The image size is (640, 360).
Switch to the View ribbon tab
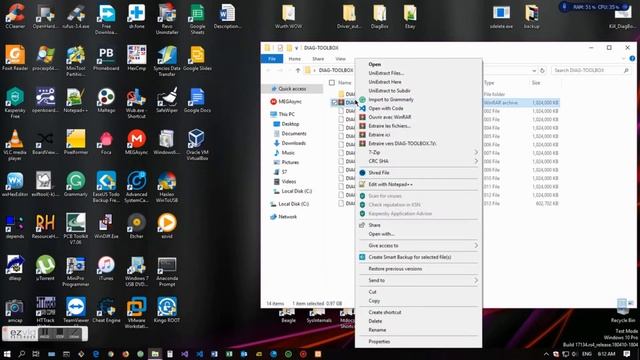coord(340,59)
